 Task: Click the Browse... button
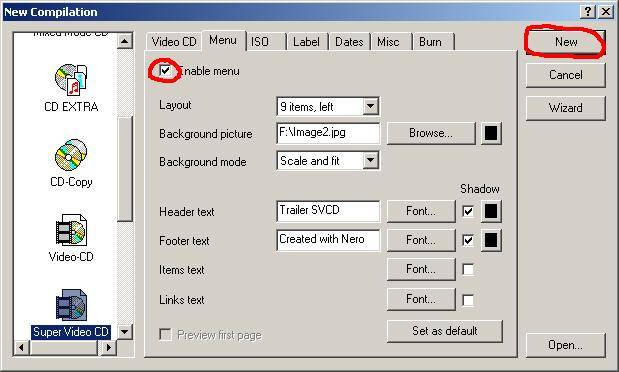coord(431,133)
